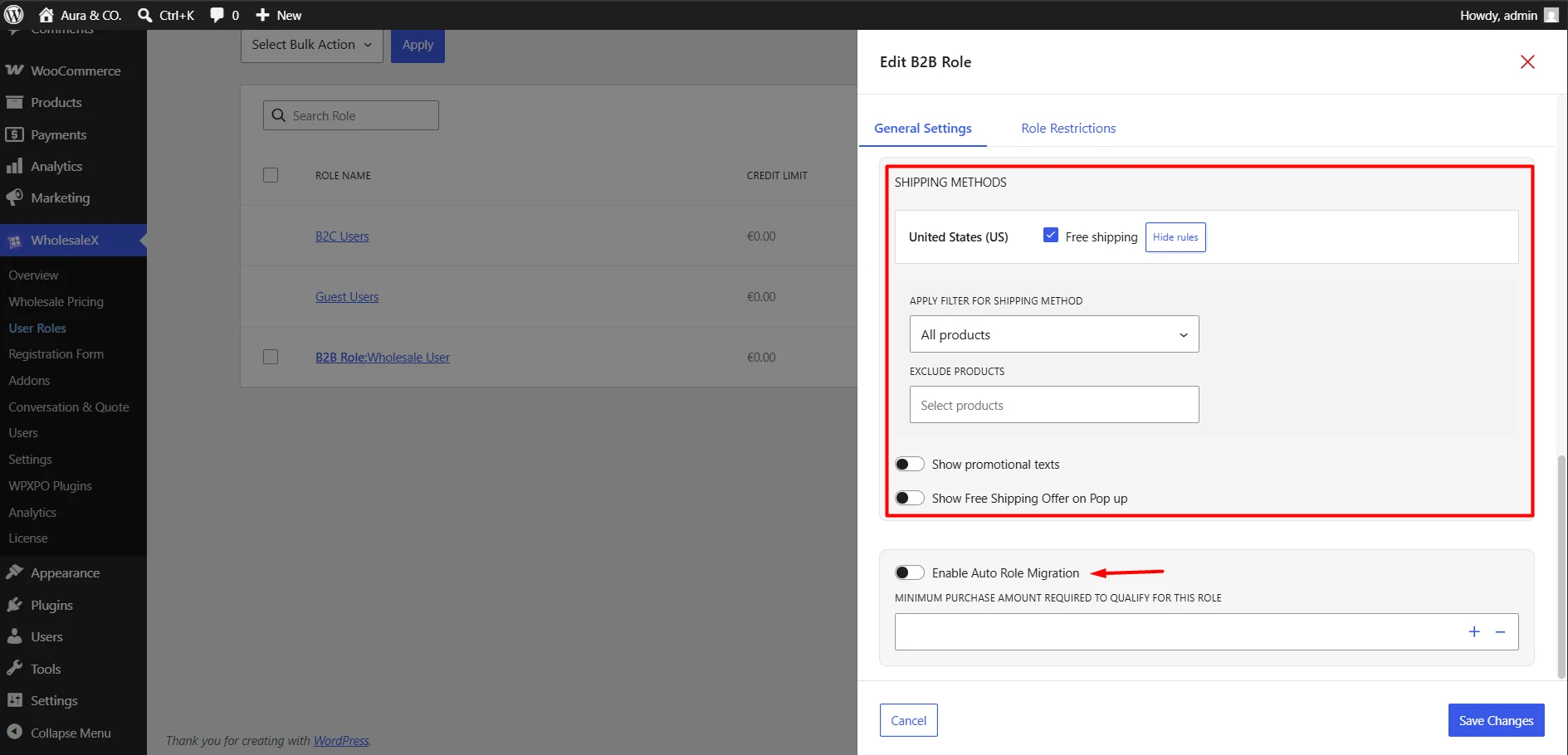Click the Marketing megaphone icon
Image resolution: width=1568 pixels, height=755 pixels.
(x=14, y=197)
